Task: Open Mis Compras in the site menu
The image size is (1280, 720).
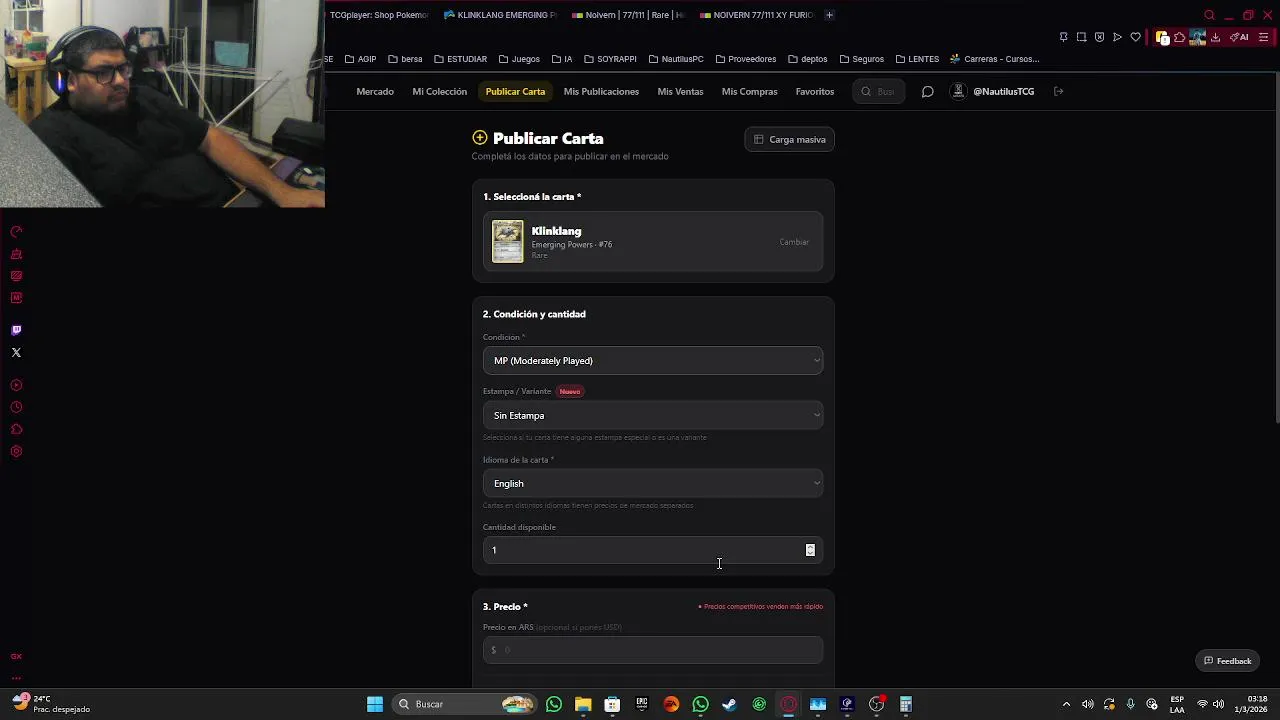Action: (x=749, y=91)
